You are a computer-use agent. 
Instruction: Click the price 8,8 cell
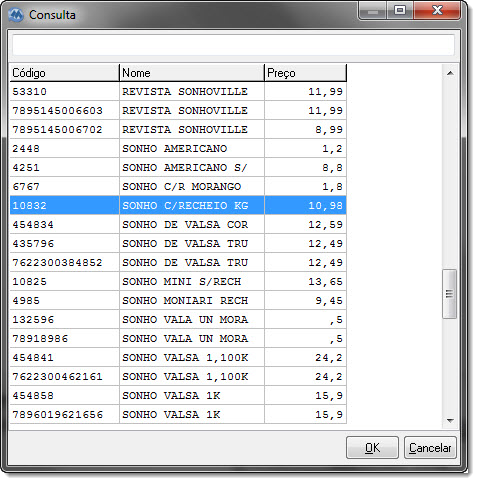coord(305,167)
